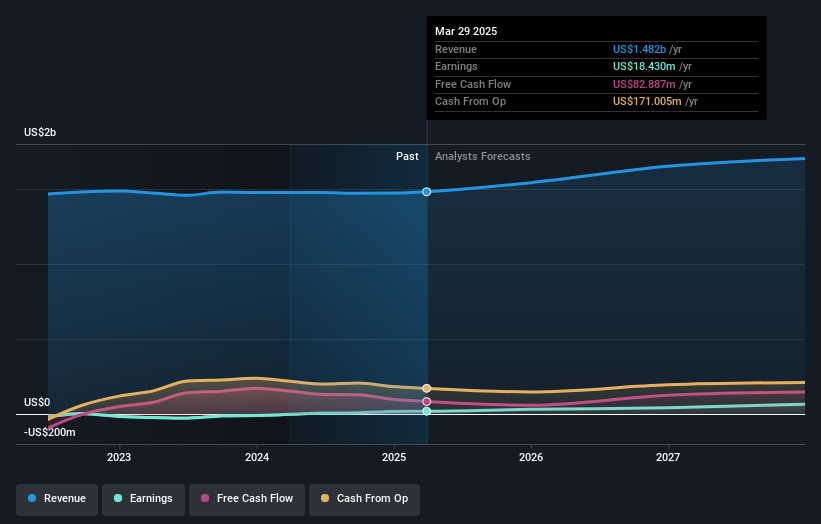
Task: Click the 2024 x-axis label
Action: 257,457
